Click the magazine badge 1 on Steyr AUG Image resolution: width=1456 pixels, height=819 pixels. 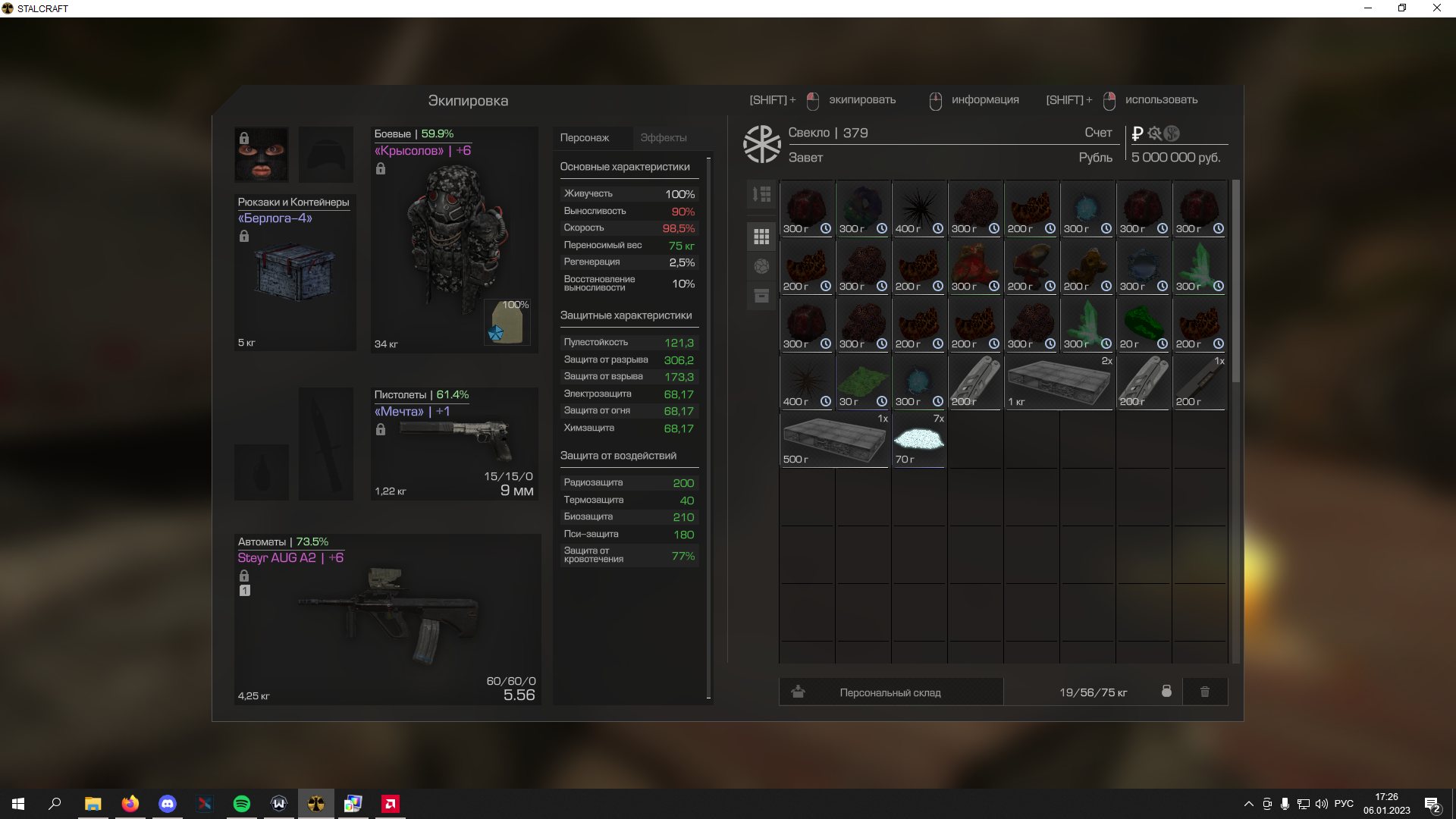(x=245, y=590)
